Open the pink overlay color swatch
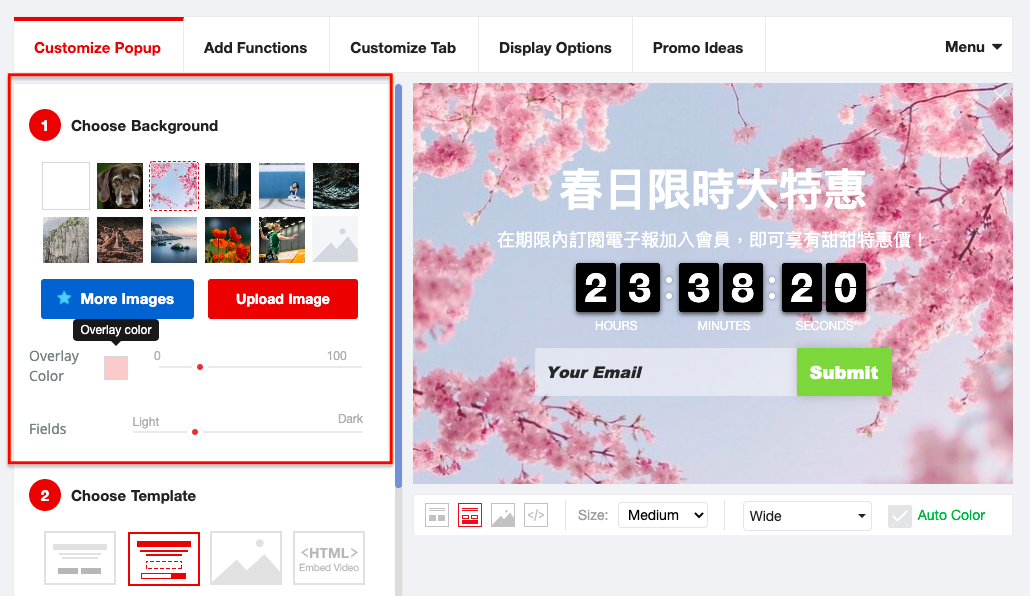Screen dimensions: 1030x596 pos(116,368)
